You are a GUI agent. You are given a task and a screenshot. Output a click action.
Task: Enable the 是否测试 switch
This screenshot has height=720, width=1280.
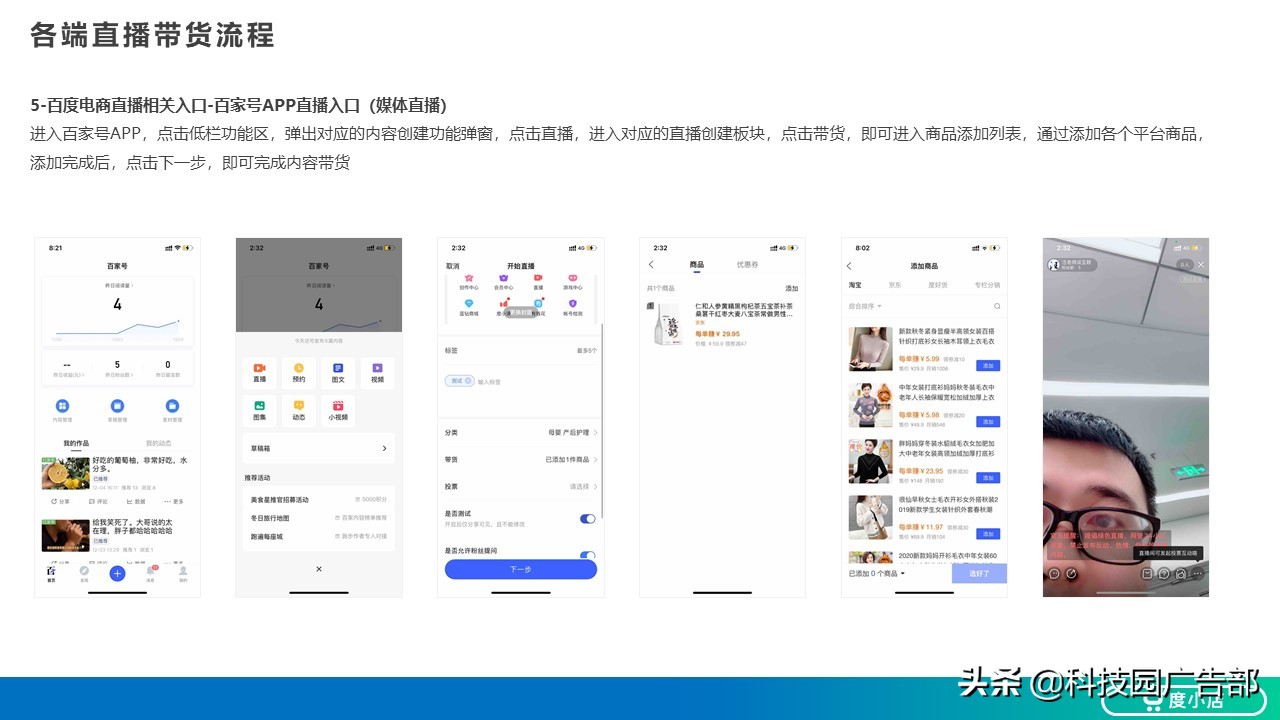pyautogui.click(x=588, y=518)
